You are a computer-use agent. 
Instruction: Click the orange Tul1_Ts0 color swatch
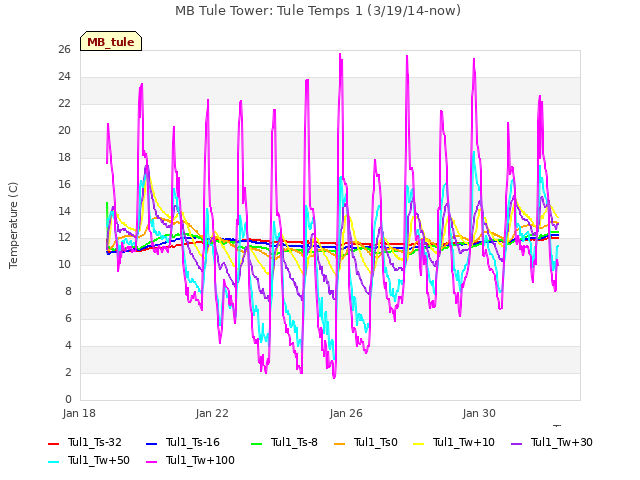click(339, 444)
